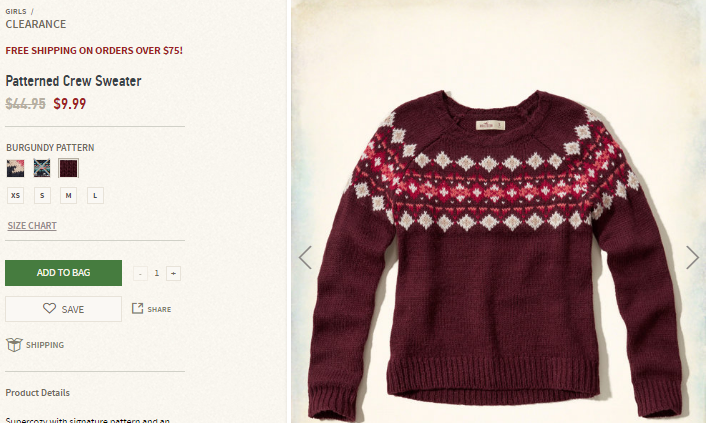Select size L
This screenshot has width=710, height=423.
tap(95, 196)
